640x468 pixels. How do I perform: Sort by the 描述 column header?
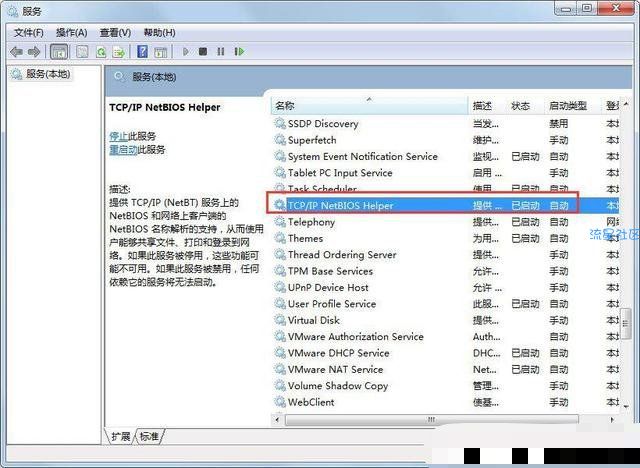487,106
